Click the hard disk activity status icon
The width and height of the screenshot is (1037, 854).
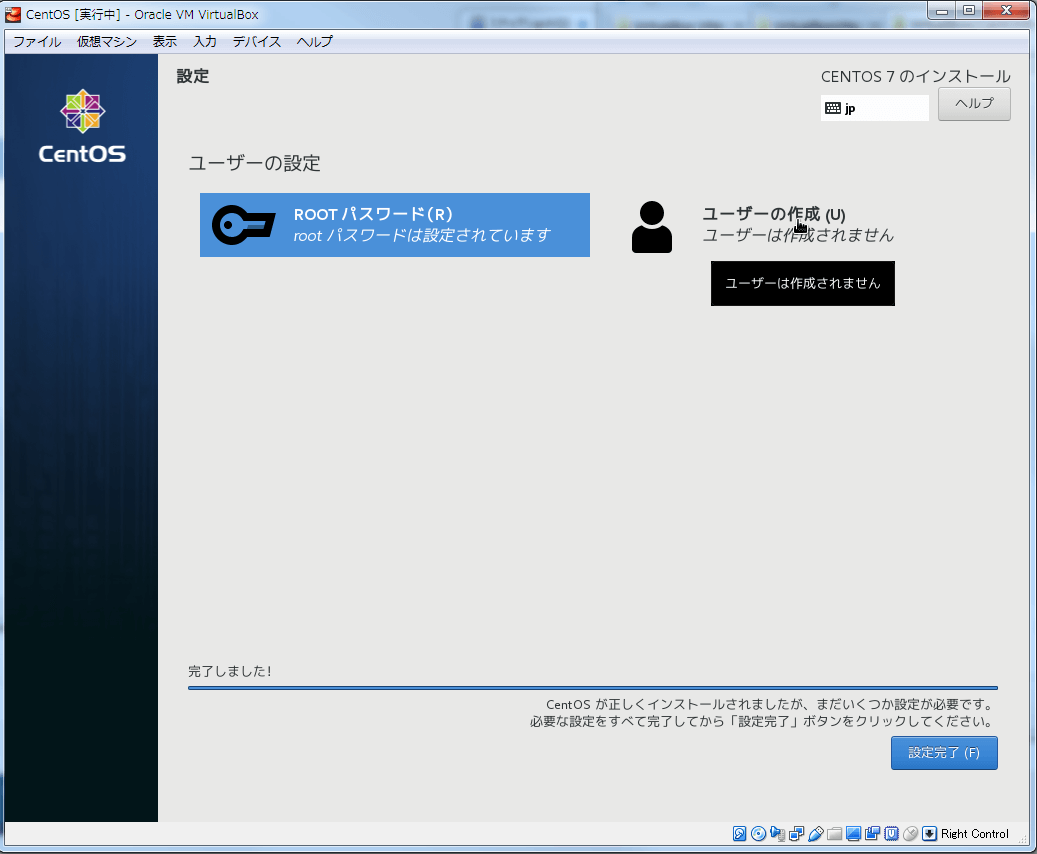click(x=740, y=833)
